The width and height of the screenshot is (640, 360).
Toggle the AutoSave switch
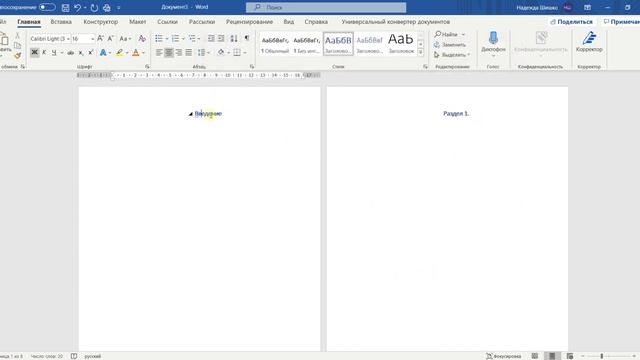47,7
